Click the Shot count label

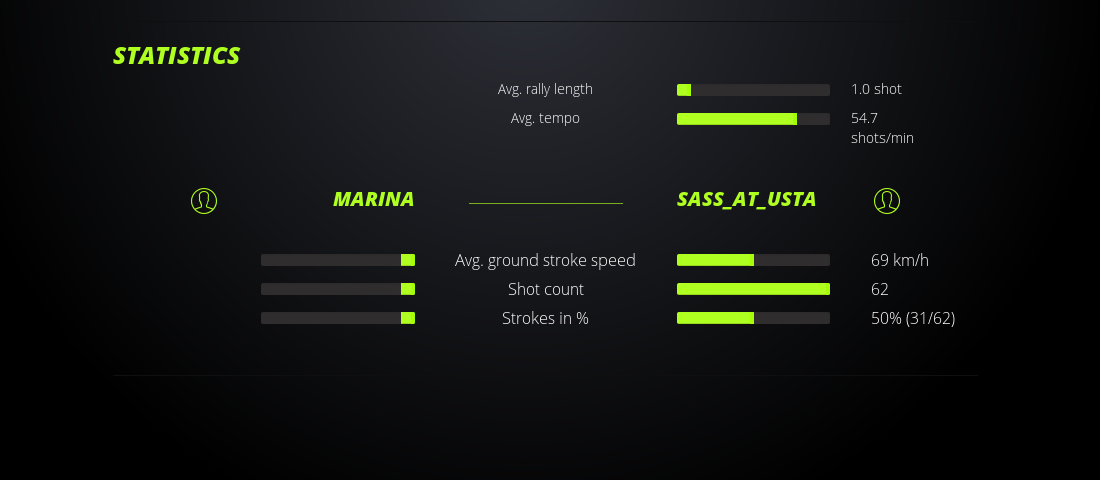(545, 289)
